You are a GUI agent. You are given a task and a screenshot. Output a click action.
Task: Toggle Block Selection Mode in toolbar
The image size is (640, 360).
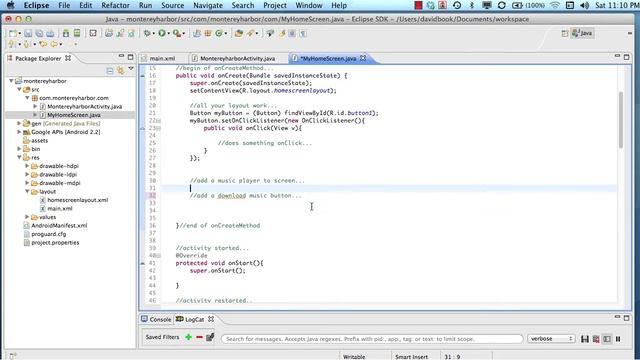click(292, 33)
